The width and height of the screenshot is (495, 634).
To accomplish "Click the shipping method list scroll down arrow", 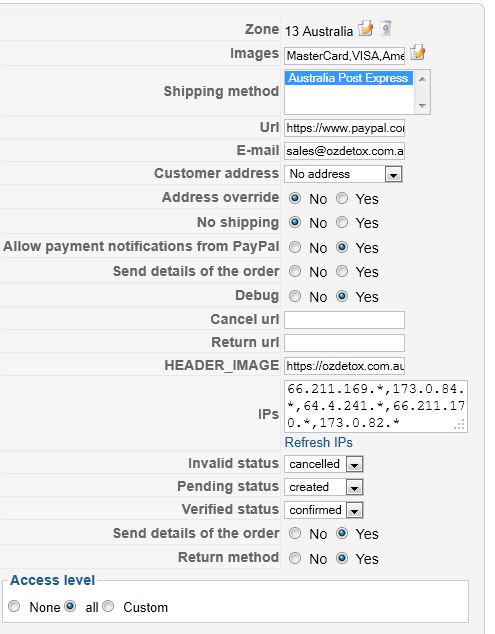I will [422, 106].
